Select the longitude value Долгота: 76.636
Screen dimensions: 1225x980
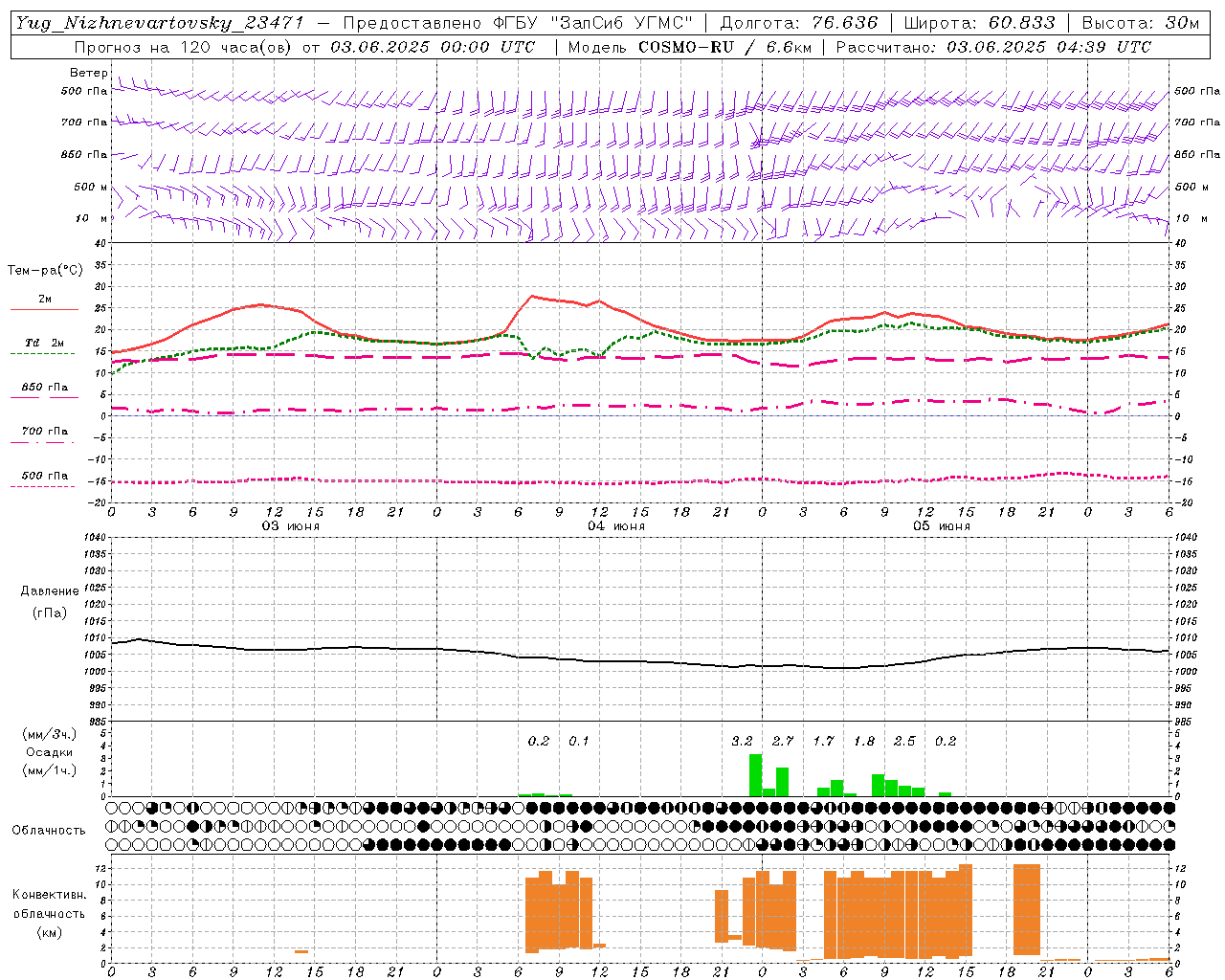coord(798,23)
